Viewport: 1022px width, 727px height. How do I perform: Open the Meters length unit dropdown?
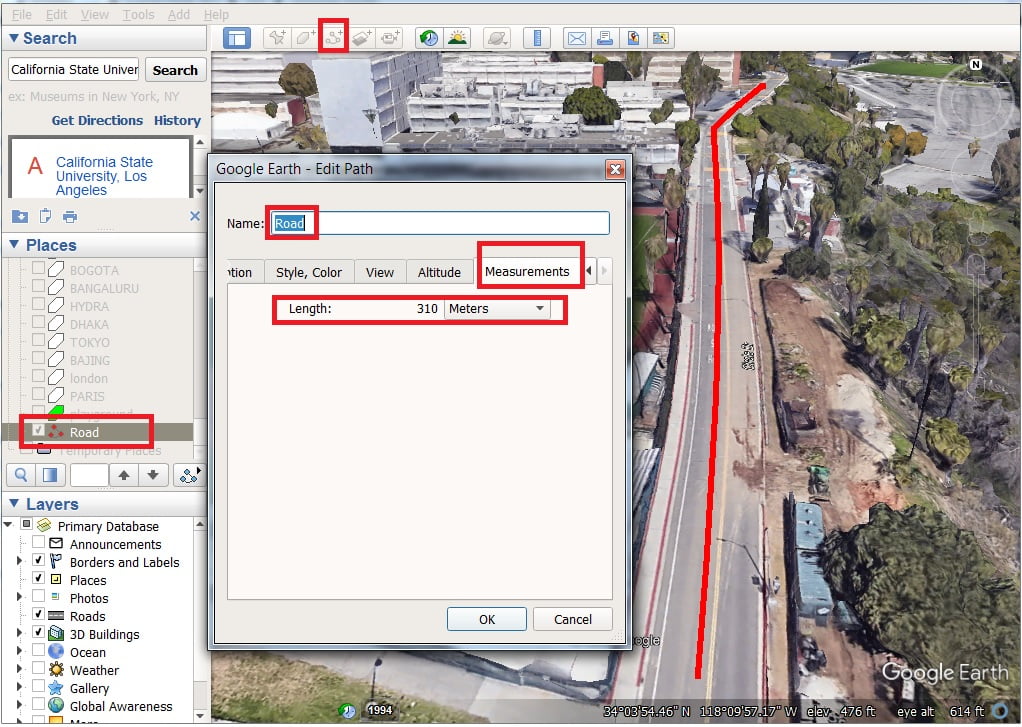(x=497, y=308)
